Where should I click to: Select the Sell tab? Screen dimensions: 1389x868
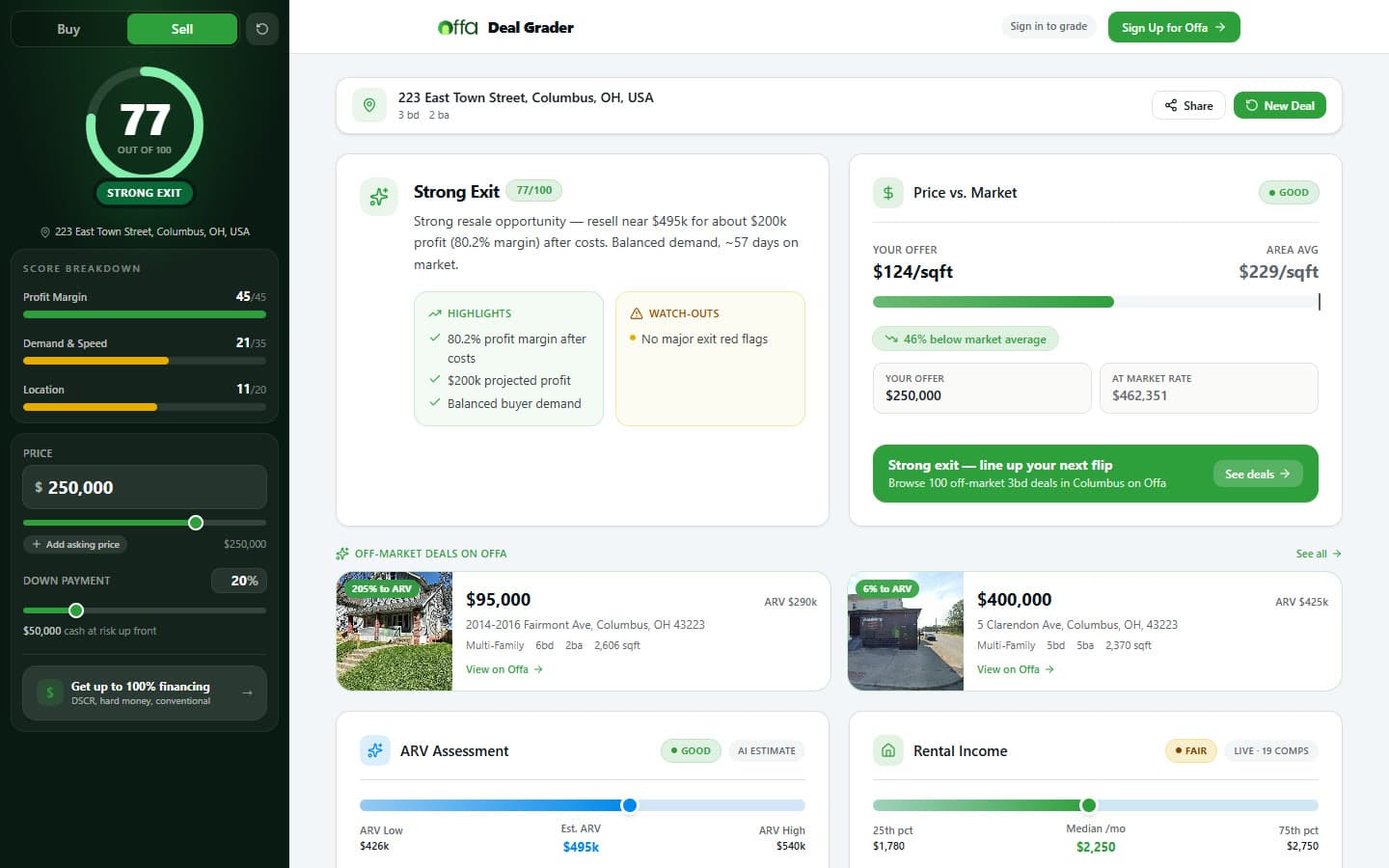click(182, 29)
